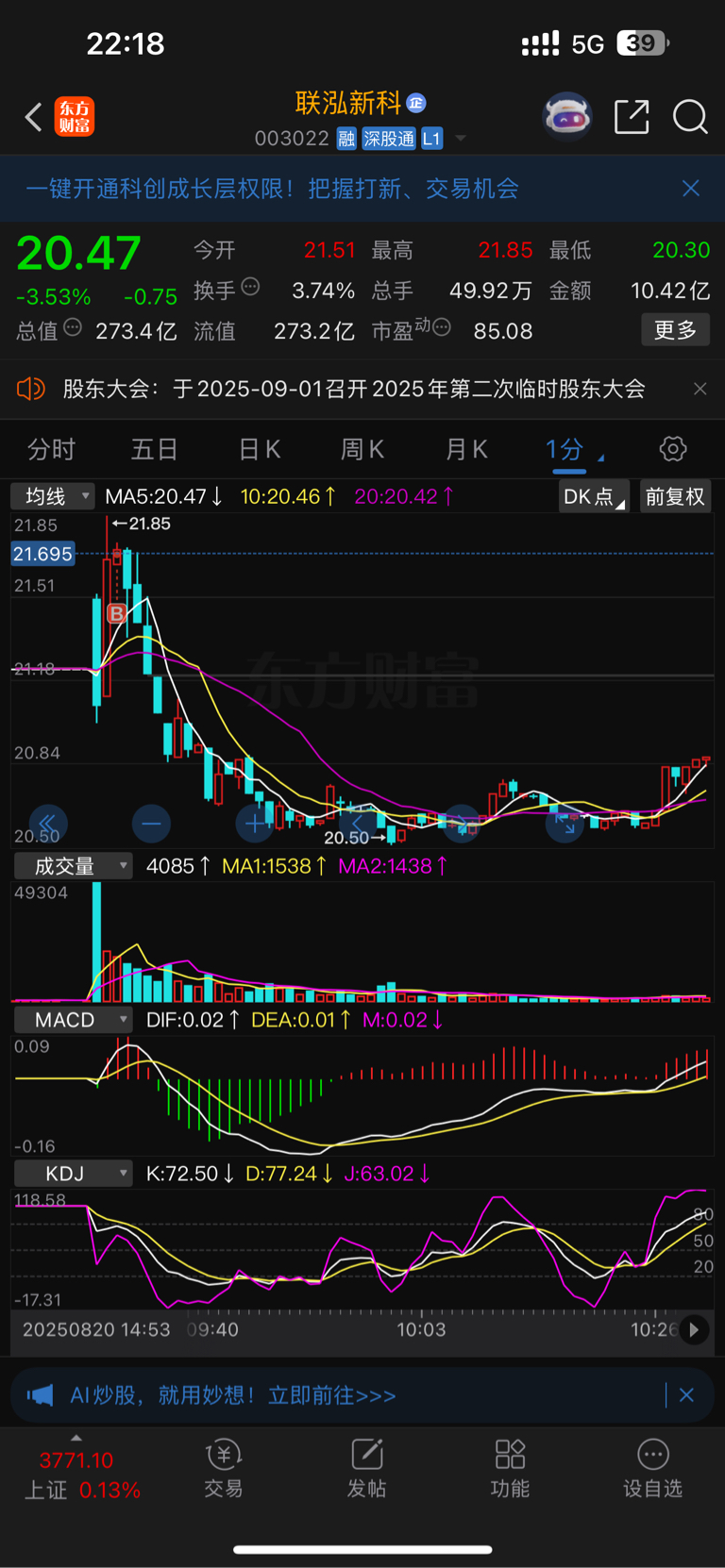
Task: Tap the 深股通 badge
Action: pos(389,139)
